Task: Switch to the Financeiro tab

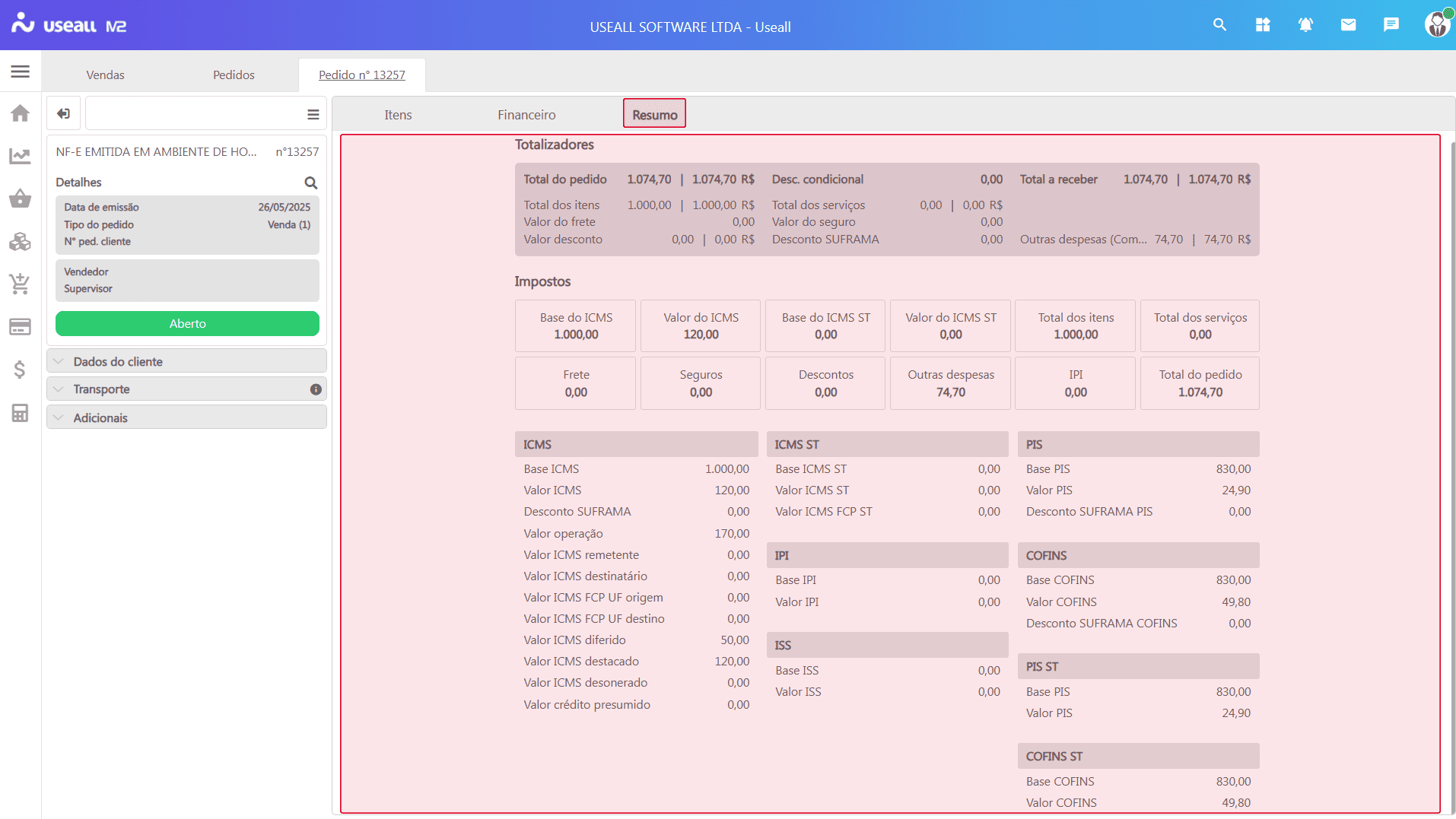Action: (x=526, y=115)
